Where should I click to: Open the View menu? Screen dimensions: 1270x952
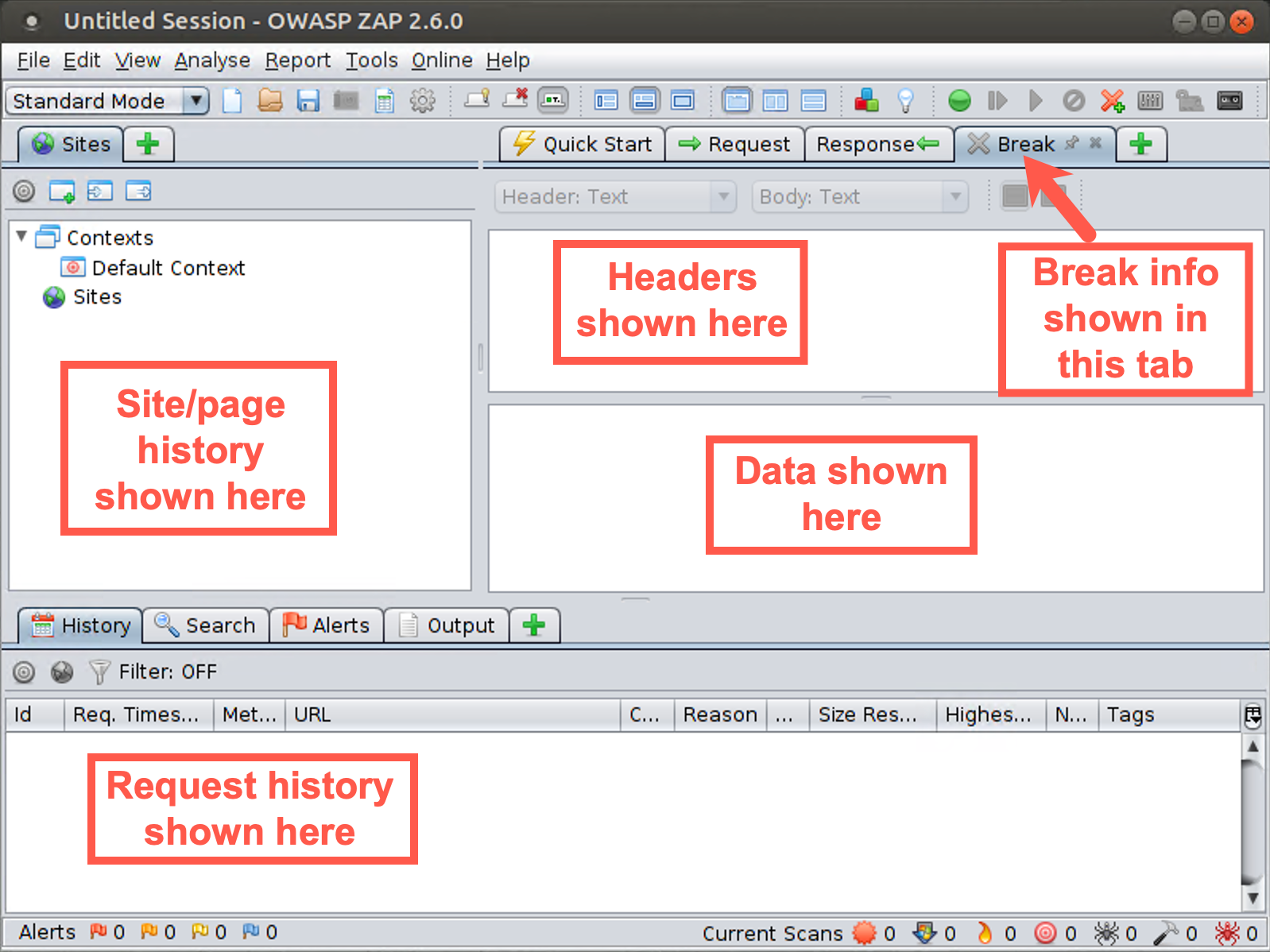(137, 60)
